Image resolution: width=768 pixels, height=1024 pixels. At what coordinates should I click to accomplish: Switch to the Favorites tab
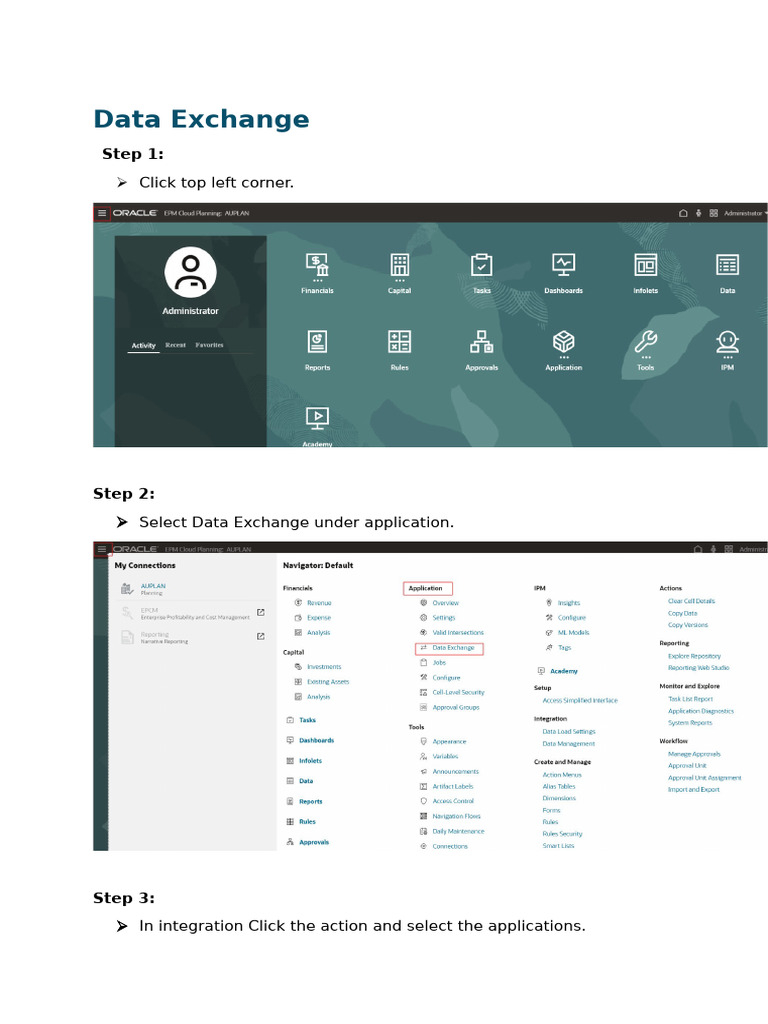tap(209, 345)
